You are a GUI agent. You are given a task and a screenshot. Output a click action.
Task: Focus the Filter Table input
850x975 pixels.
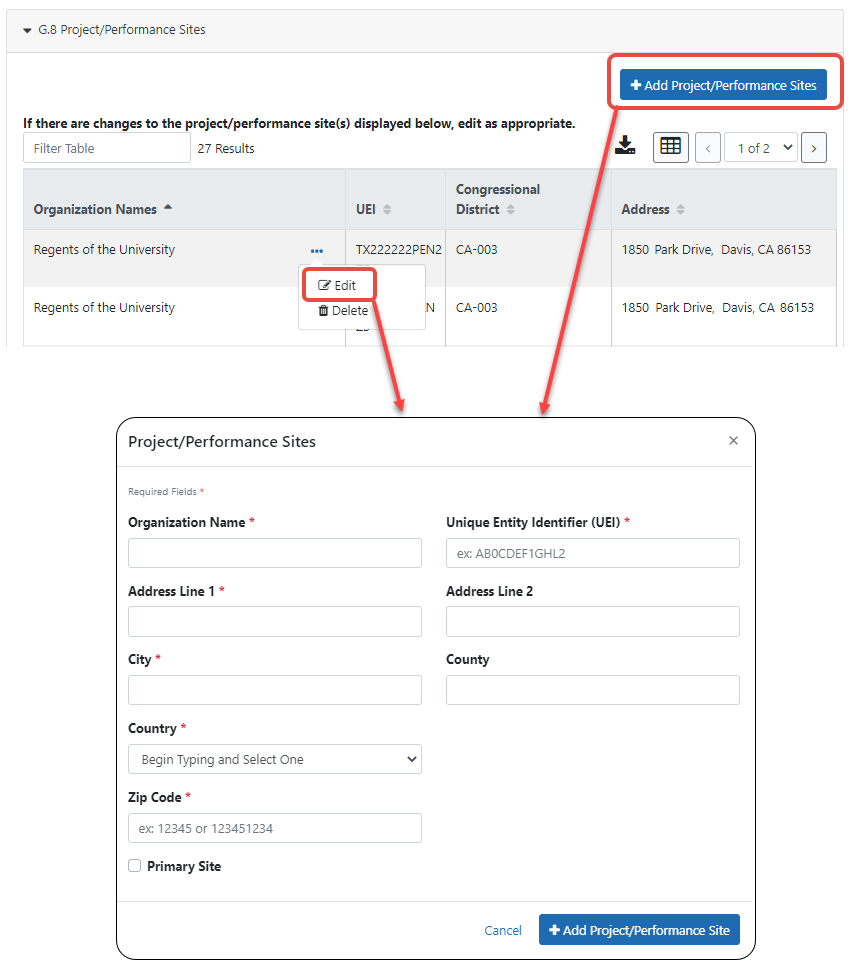pyautogui.click(x=107, y=148)
